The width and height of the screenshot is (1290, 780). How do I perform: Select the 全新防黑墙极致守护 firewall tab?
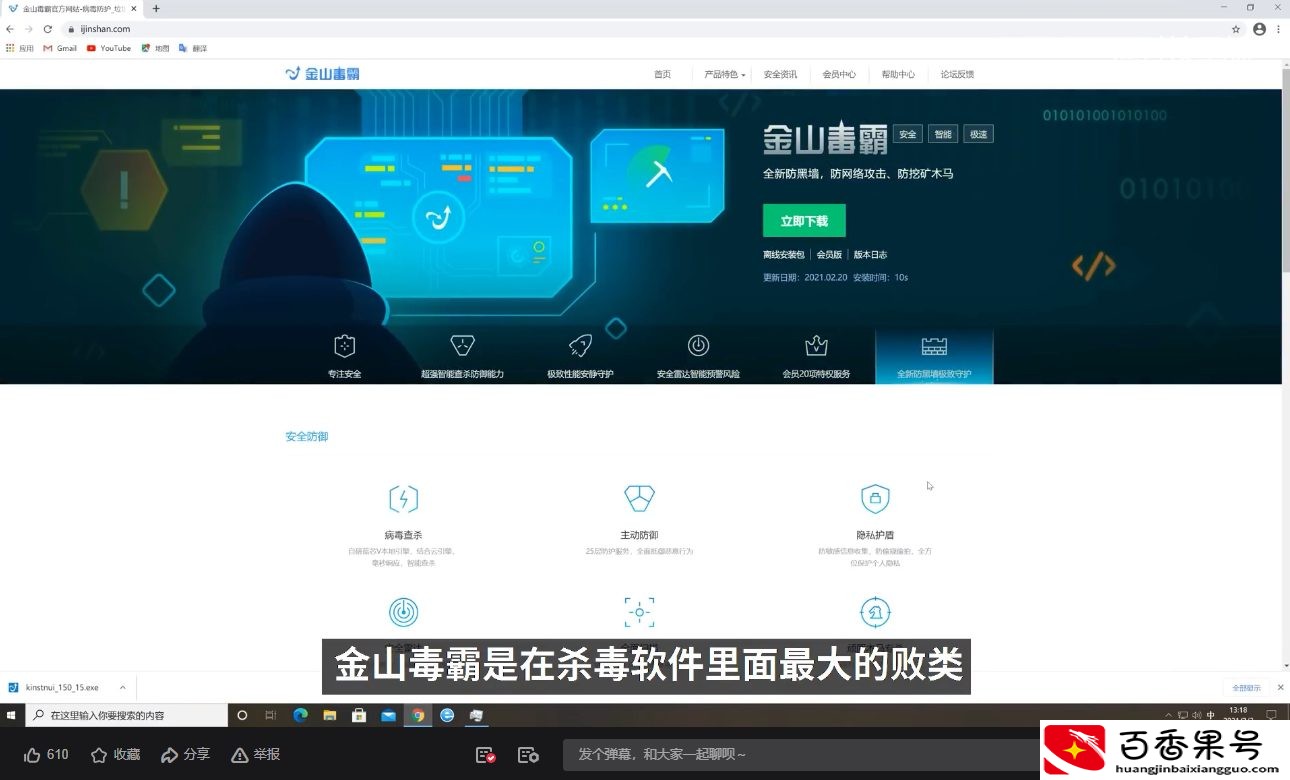click(934, 357)
